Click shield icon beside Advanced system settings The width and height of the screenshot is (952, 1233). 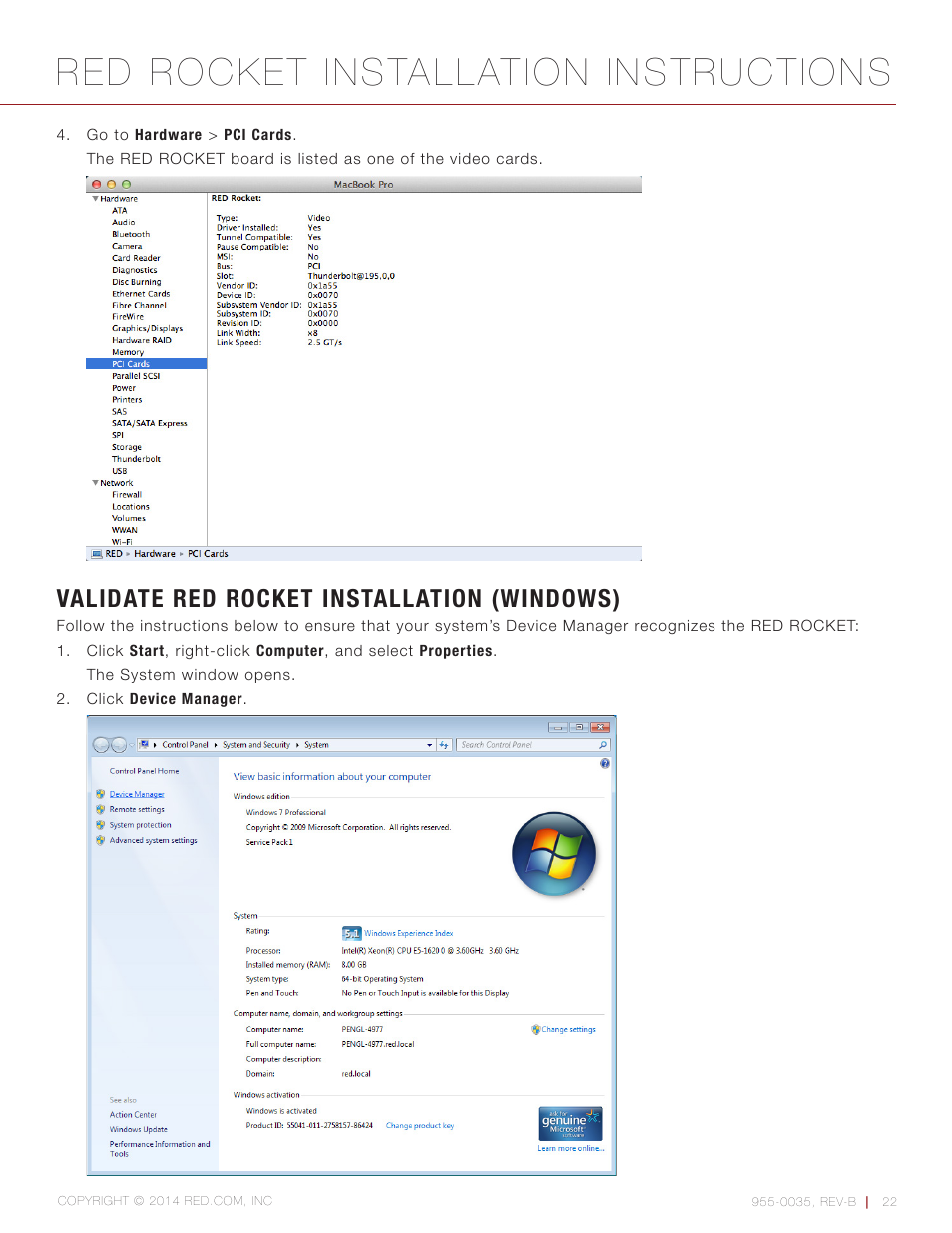point(101,841)
